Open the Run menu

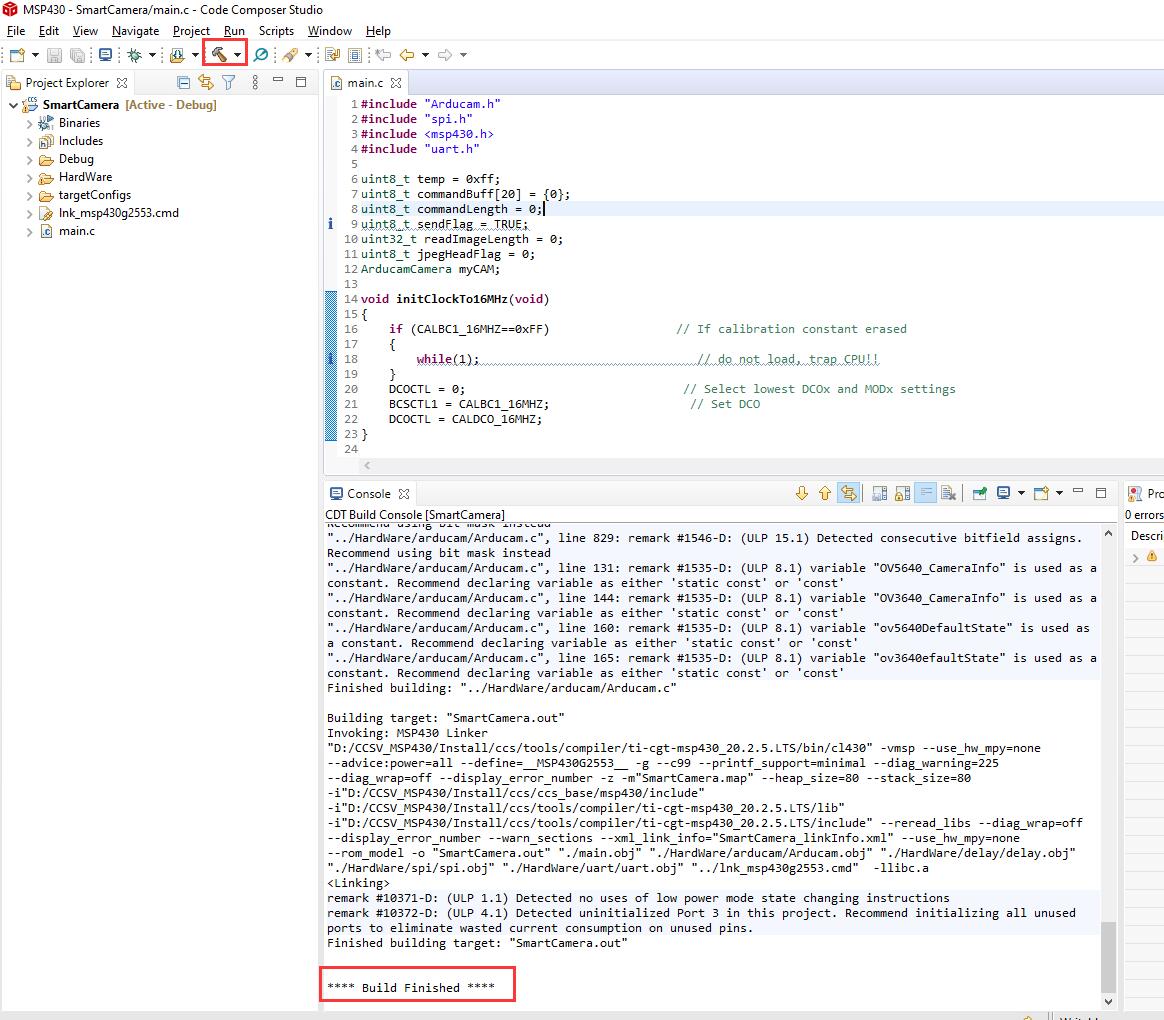(x=235, y=31)
